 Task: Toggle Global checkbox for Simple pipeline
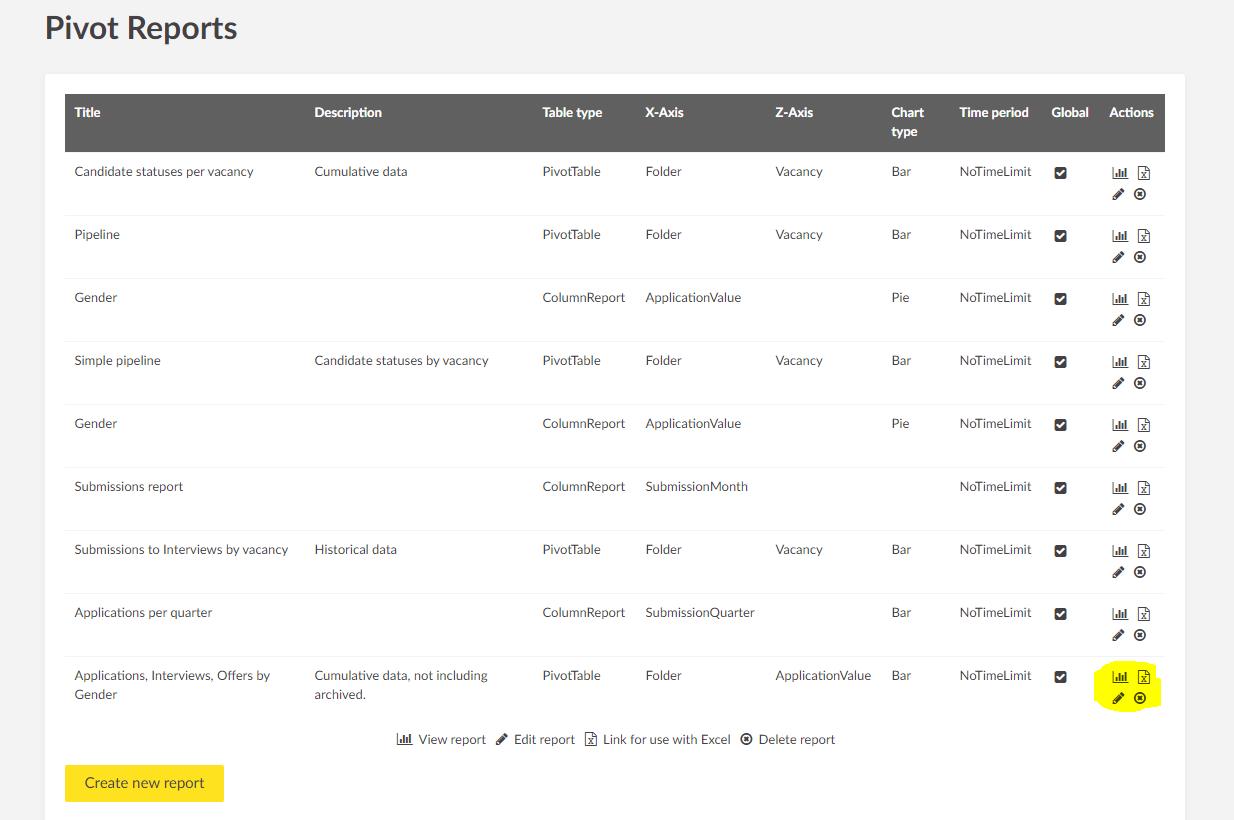click(1060, 362)
